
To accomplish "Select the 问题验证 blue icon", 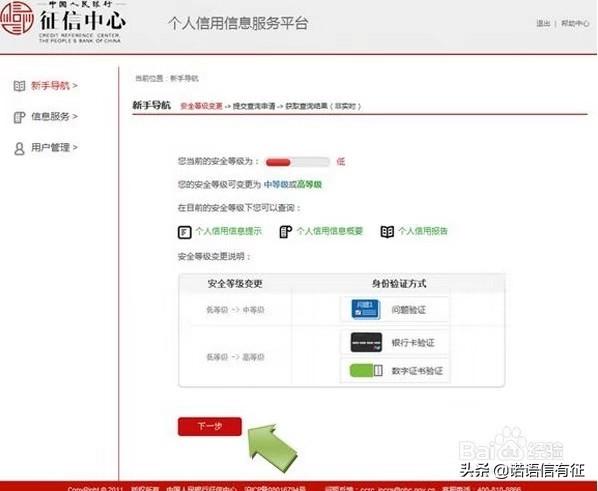I will click(366, 309).
